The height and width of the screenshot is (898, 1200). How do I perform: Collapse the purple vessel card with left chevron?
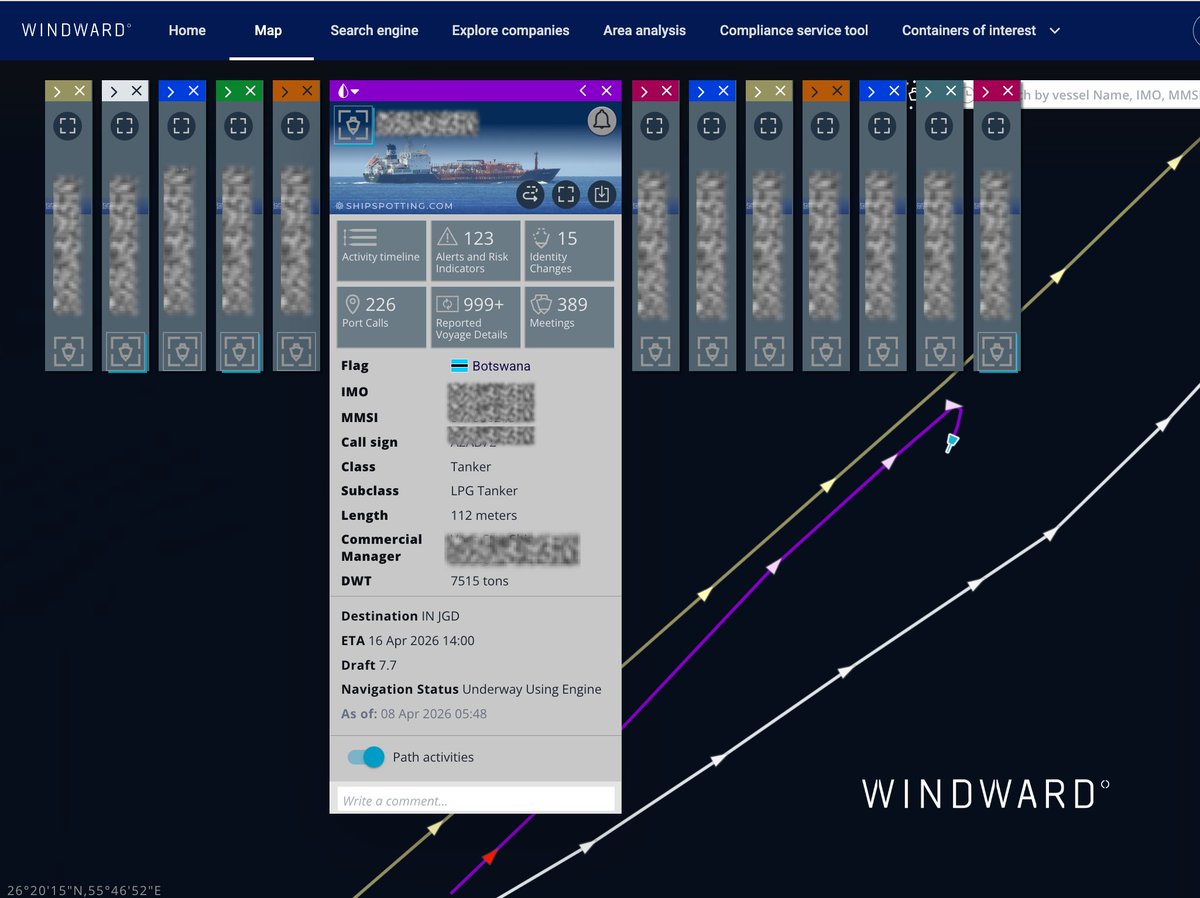[583, 91]
